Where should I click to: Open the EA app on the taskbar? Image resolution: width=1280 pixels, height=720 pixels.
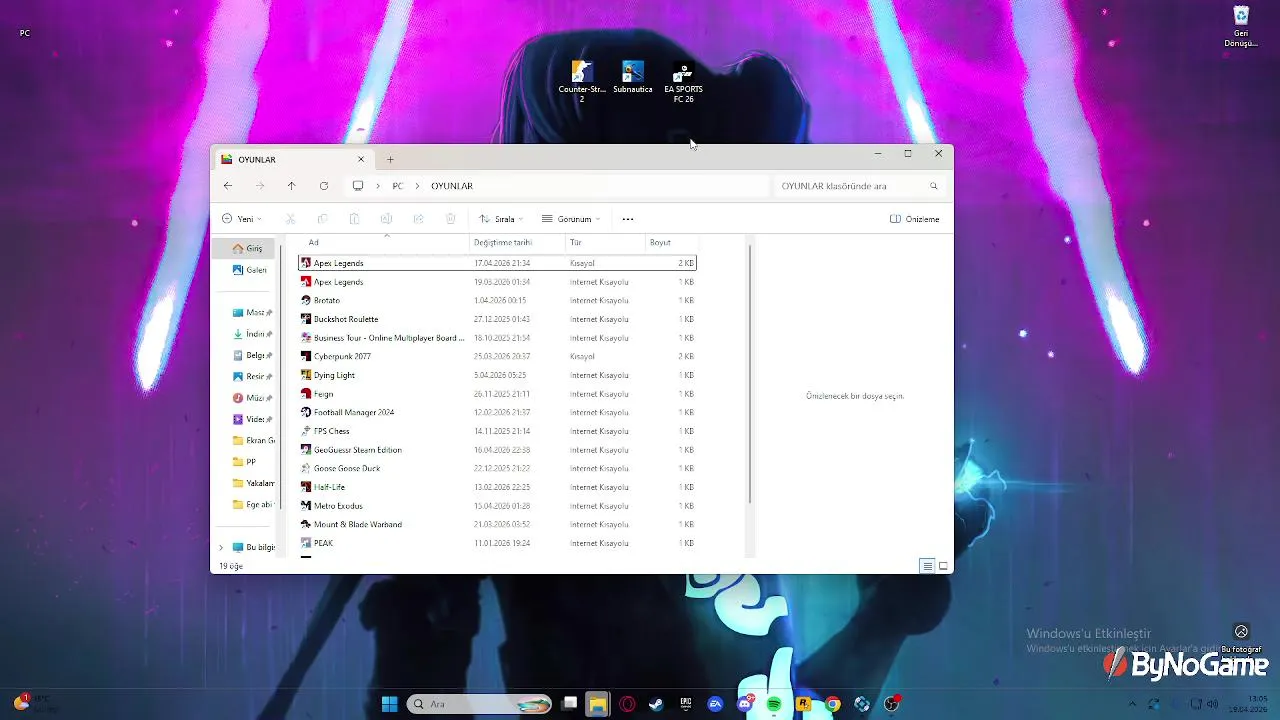(715, 704)
